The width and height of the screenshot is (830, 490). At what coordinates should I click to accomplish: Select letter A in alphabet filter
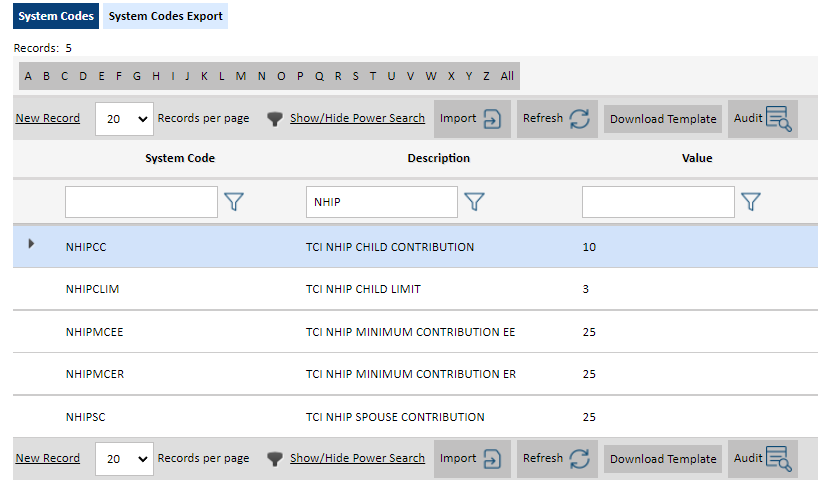point(28,76)
